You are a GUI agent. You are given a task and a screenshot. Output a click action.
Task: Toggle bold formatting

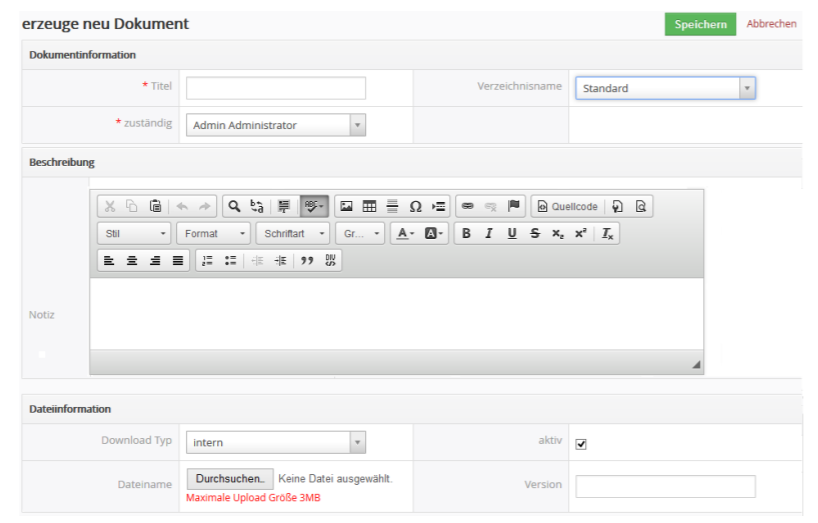coord(466,234)
